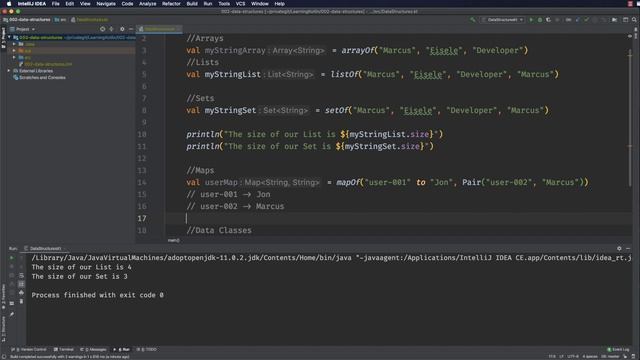Open the Navigate menu
This screenshot has height=360, width=640.
point(106,4)
